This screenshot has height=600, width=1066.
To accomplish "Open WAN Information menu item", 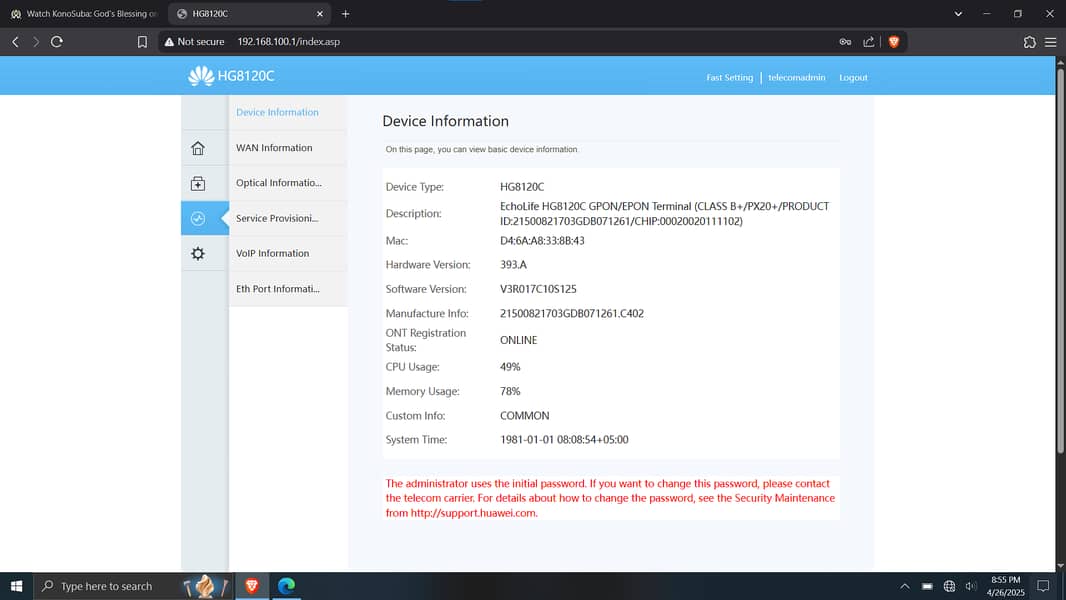I will click(x=274, y=147).
